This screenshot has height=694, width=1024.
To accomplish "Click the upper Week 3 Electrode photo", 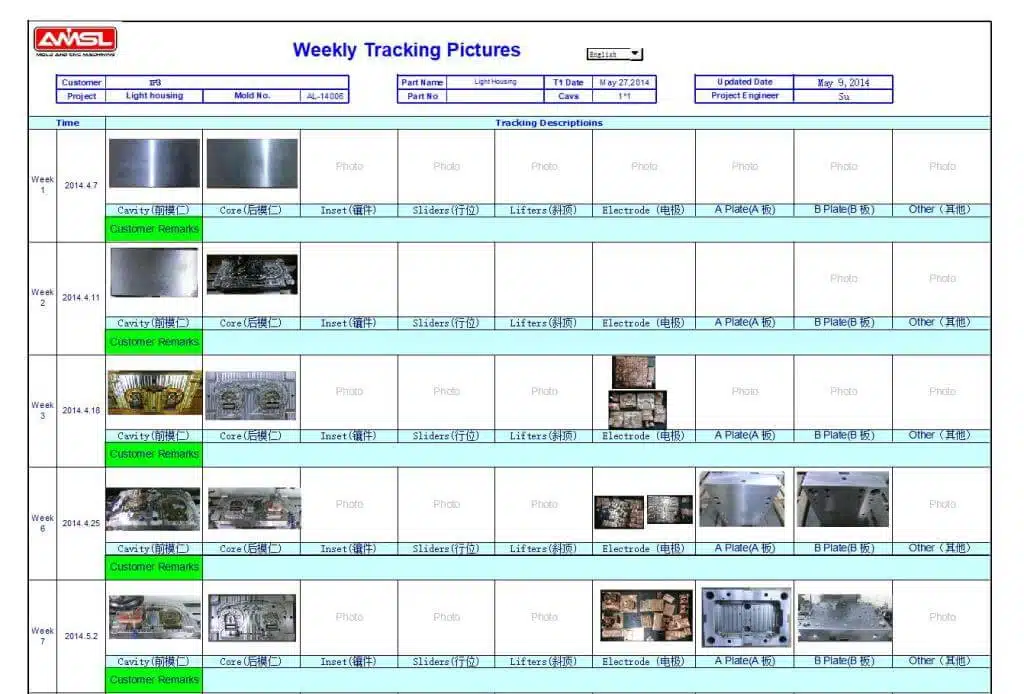I will tap(633, 372).
